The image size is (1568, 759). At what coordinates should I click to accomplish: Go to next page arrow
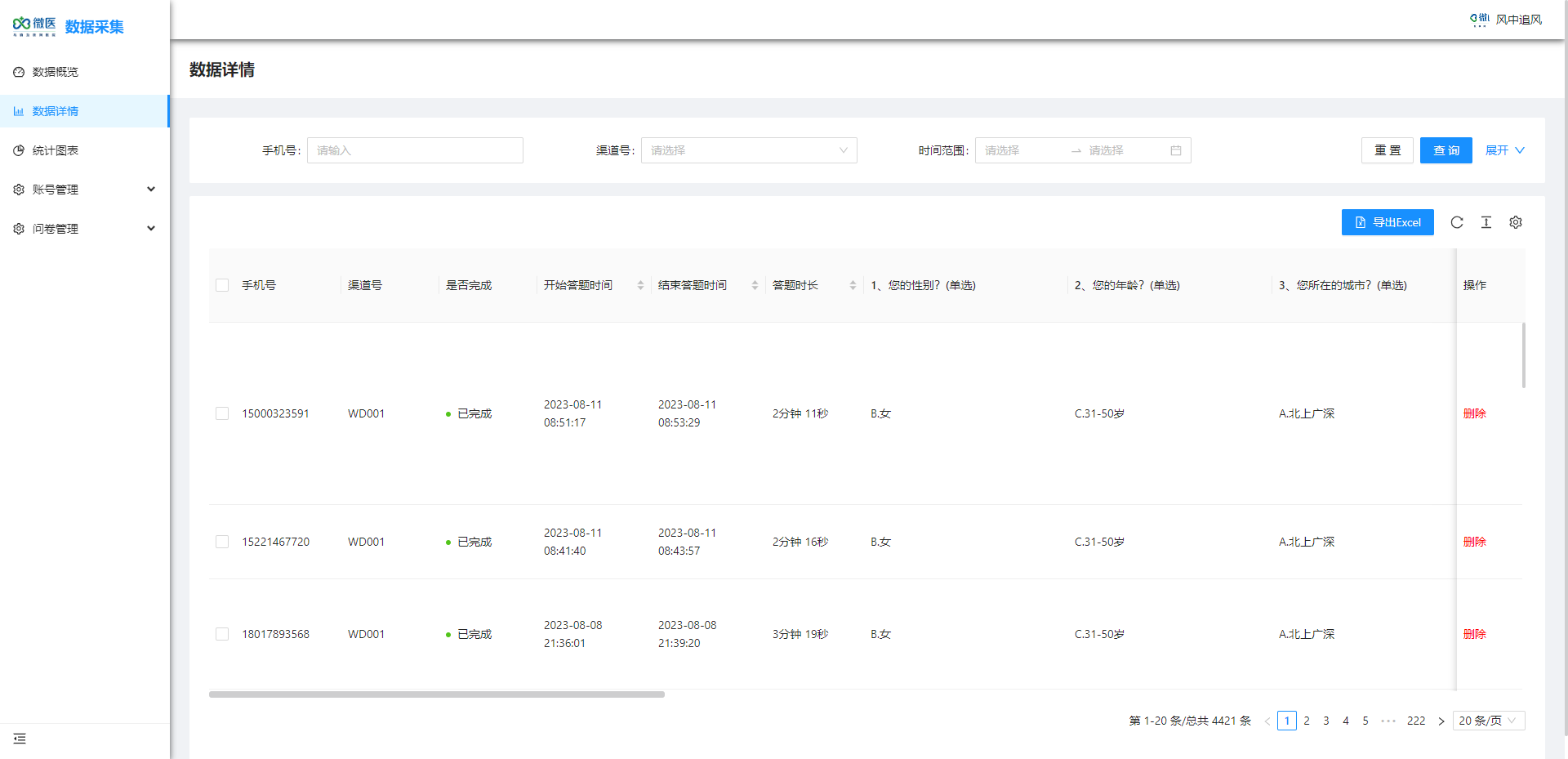1441,721
